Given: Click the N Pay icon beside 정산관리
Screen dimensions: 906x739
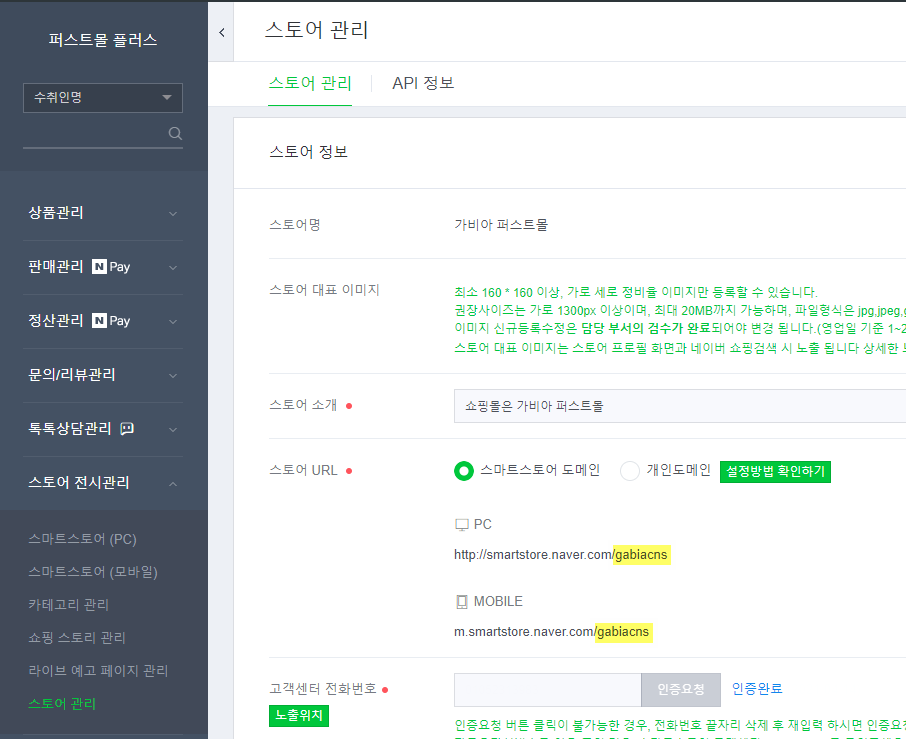Looking at the screenshot, I should [x=111, y=321].
